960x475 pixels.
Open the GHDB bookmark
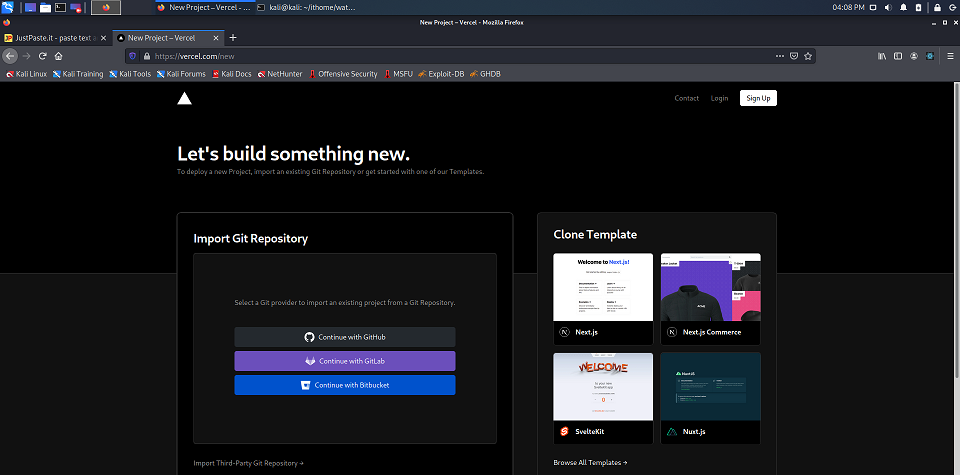click(485, 74)
